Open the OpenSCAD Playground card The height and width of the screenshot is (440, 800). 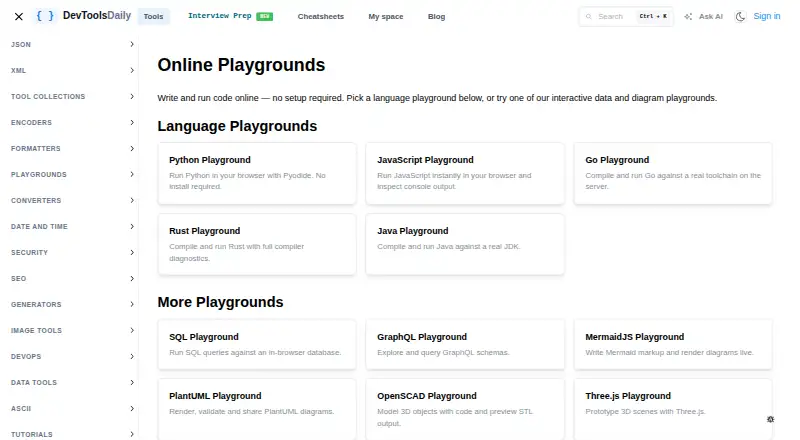pos(465,409)
